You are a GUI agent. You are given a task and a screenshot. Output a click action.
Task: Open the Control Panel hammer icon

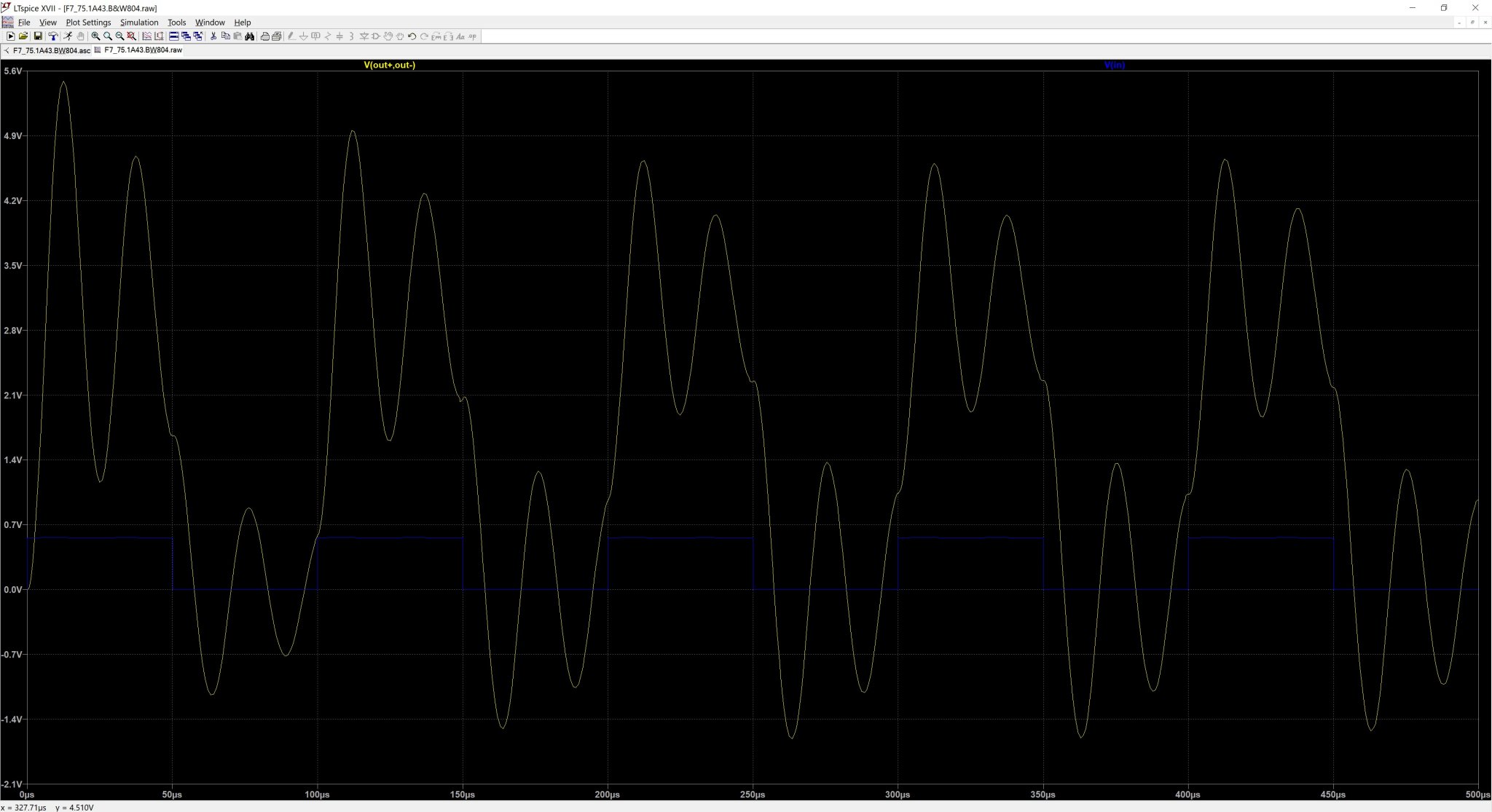pyautogui.click(x=53, y=36)
